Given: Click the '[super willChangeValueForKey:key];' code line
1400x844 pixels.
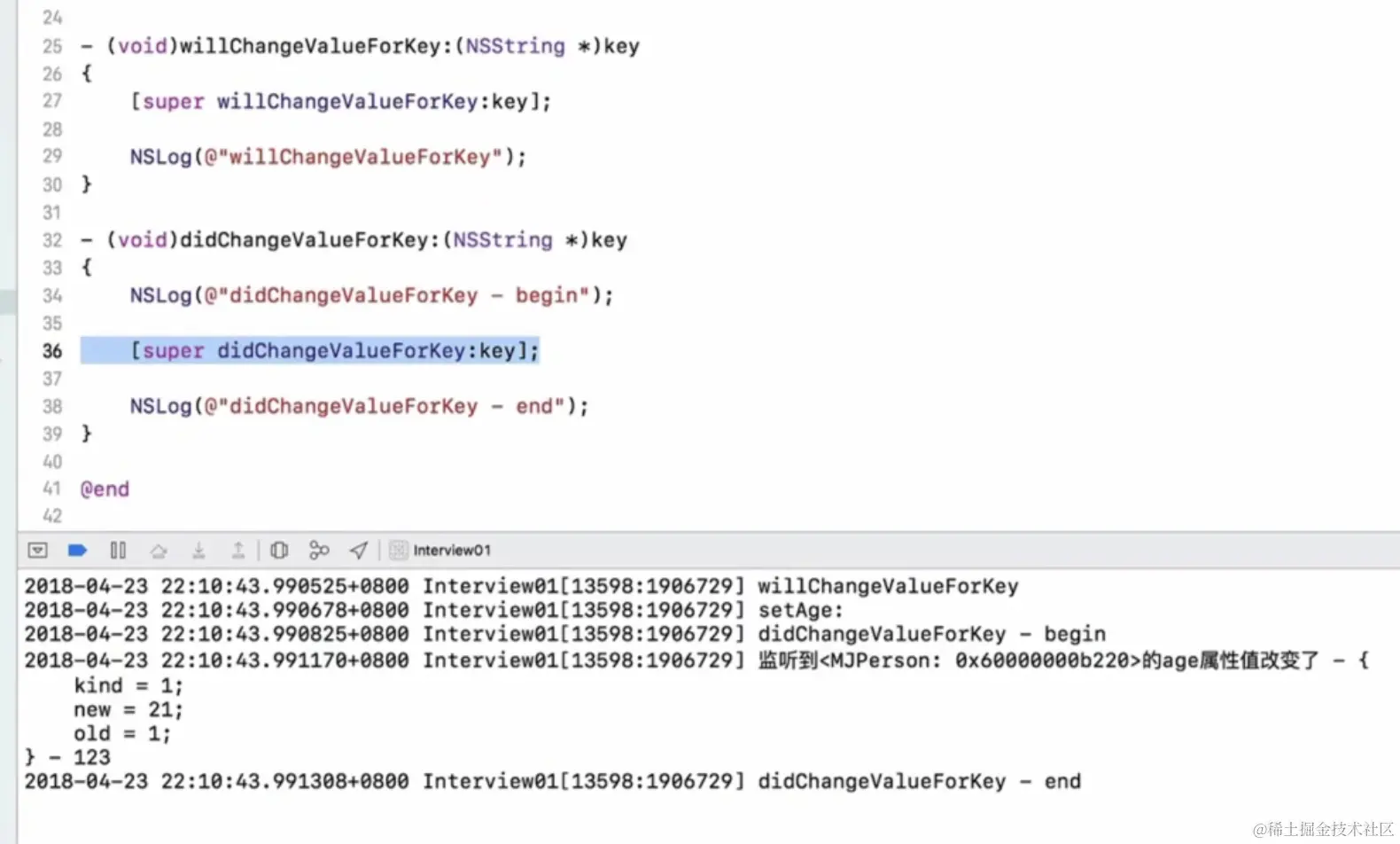Looking at the screenshot, I should (x=340, y=102).
